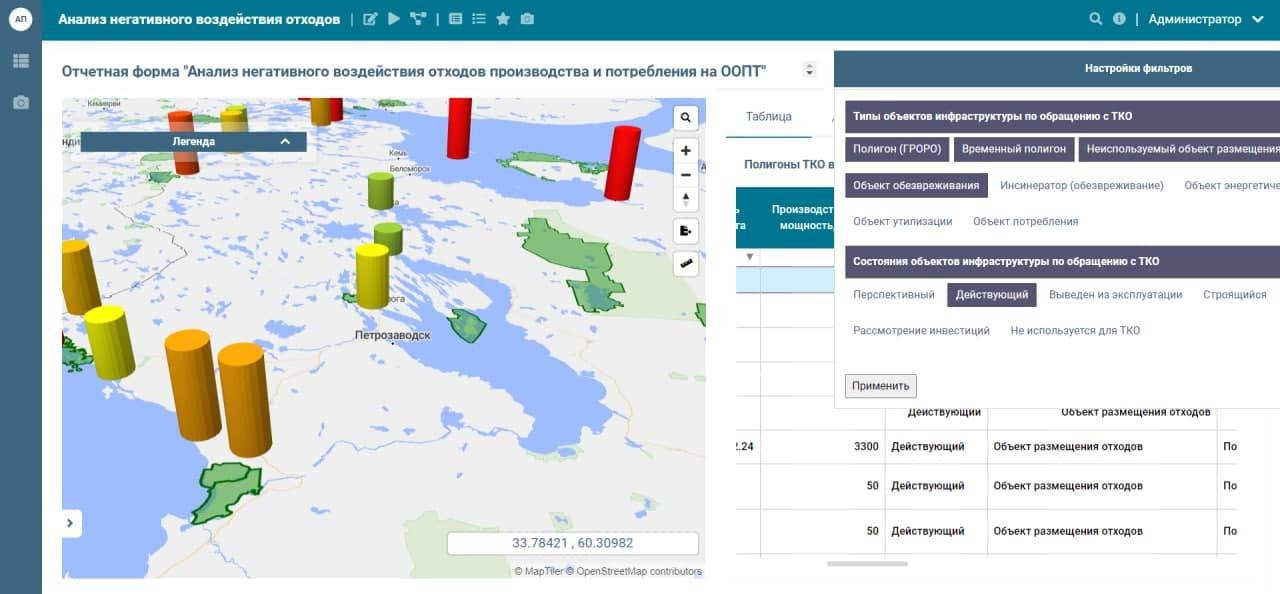Toggle the 'Полигон (ГРОРО)' filter off
Image resolution: width=1280 pixels, height=594 pixels.
897,150
